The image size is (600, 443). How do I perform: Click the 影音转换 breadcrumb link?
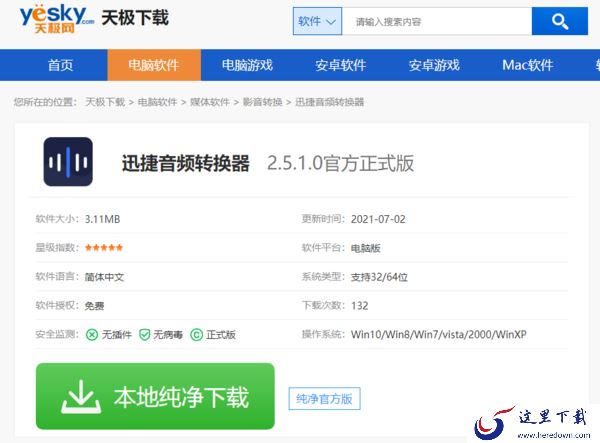(262, 102)
